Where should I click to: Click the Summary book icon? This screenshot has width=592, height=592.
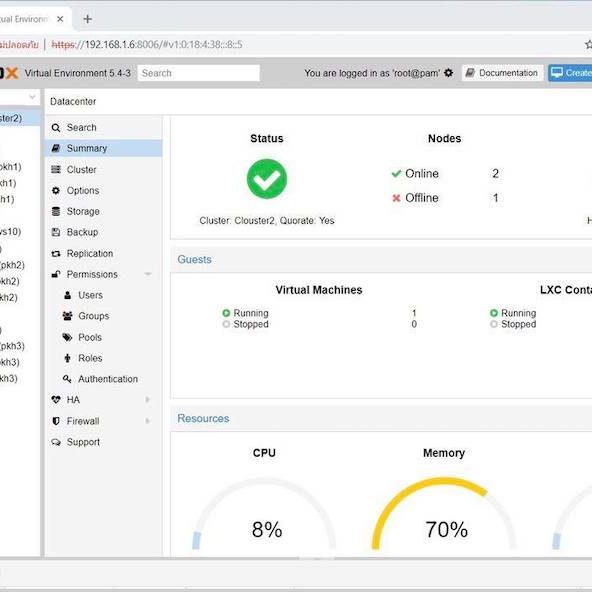(x=56, y=148)
